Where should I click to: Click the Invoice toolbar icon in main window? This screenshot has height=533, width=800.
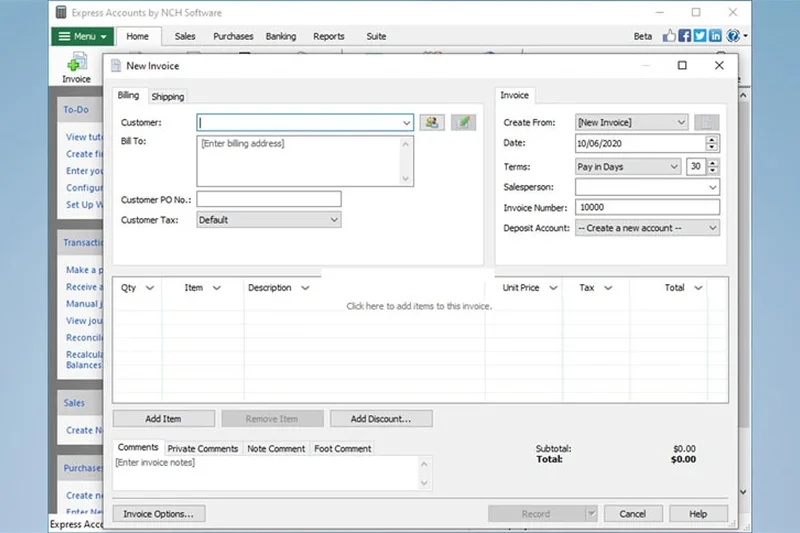click(77, 68)
